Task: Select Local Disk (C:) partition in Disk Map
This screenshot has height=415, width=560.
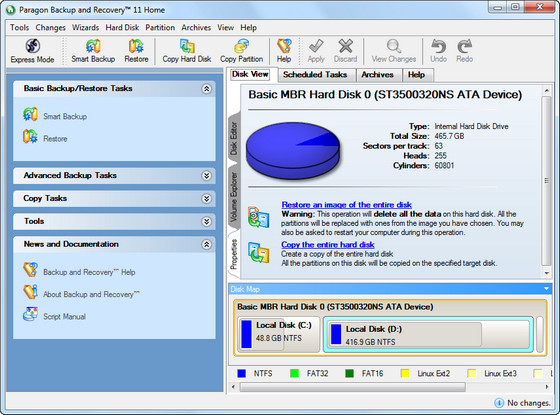Action: coord(279,334)
